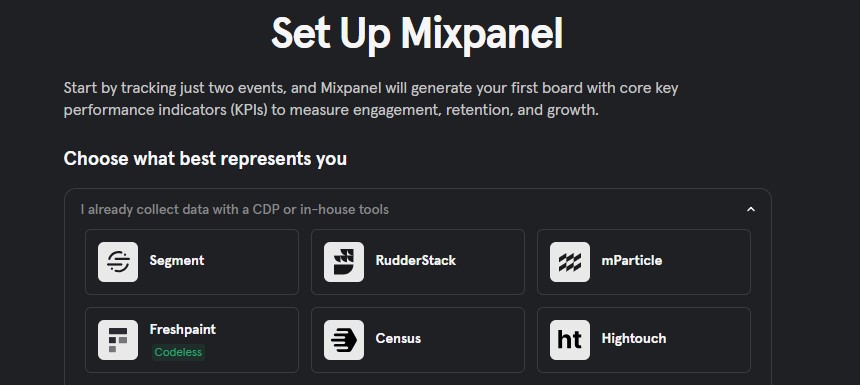Click 'I already collect data with a CDP' header
This screenshot has height=385, width=860.
[x=235, y=210]
